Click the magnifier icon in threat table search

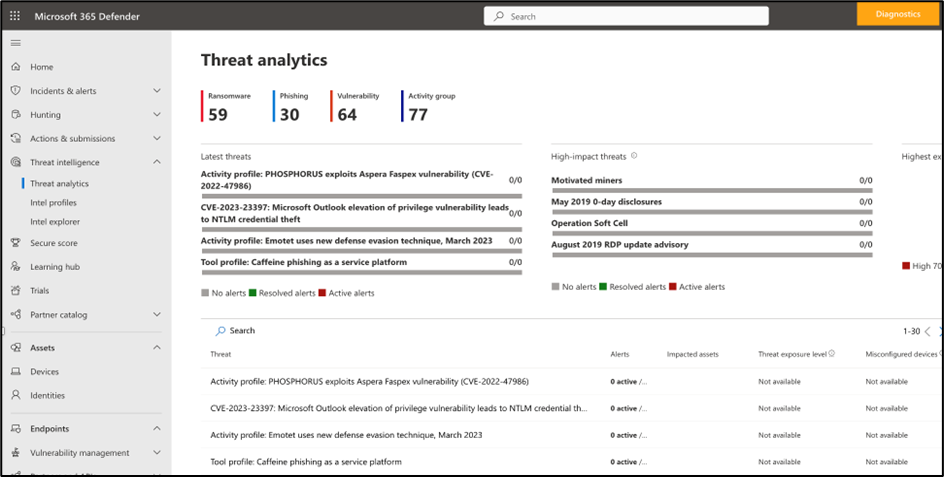[220, 331]
